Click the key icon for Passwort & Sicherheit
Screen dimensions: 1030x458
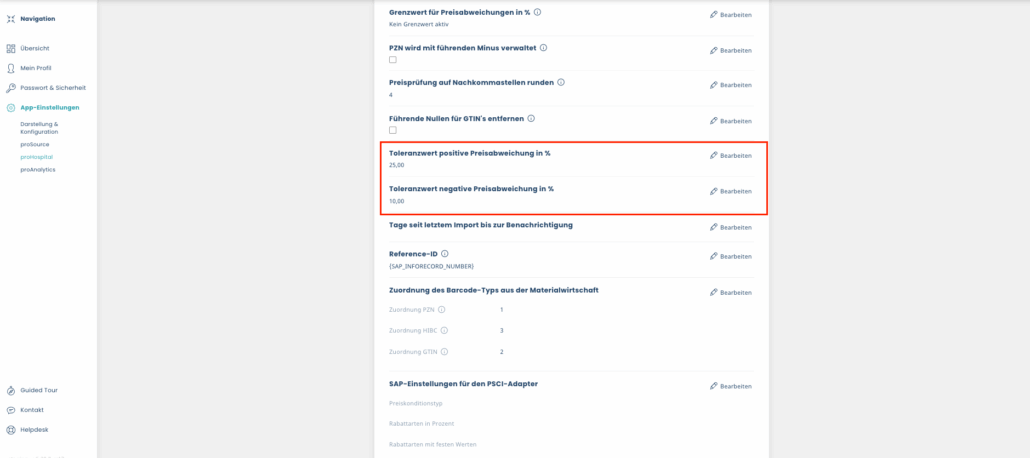point(11,88)
